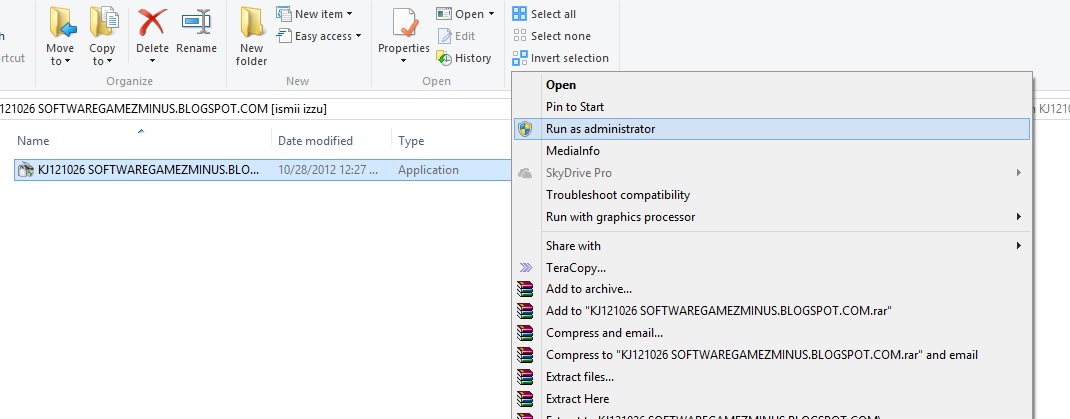
Task: Click the Open icon in ribbon Open group
Action: point(444,14)
